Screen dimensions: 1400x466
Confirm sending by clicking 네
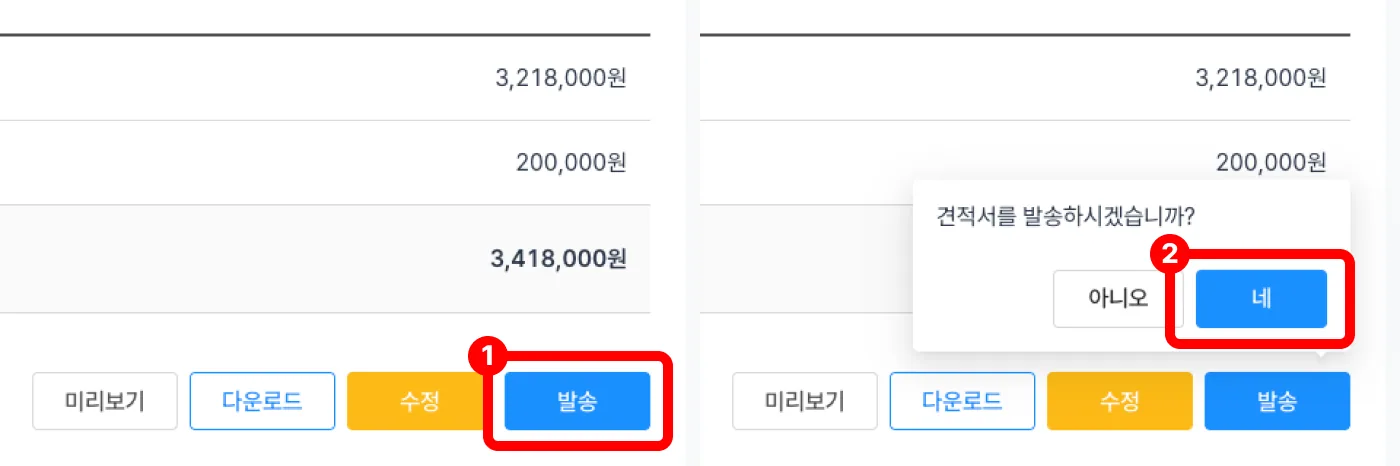(1261, 298)
